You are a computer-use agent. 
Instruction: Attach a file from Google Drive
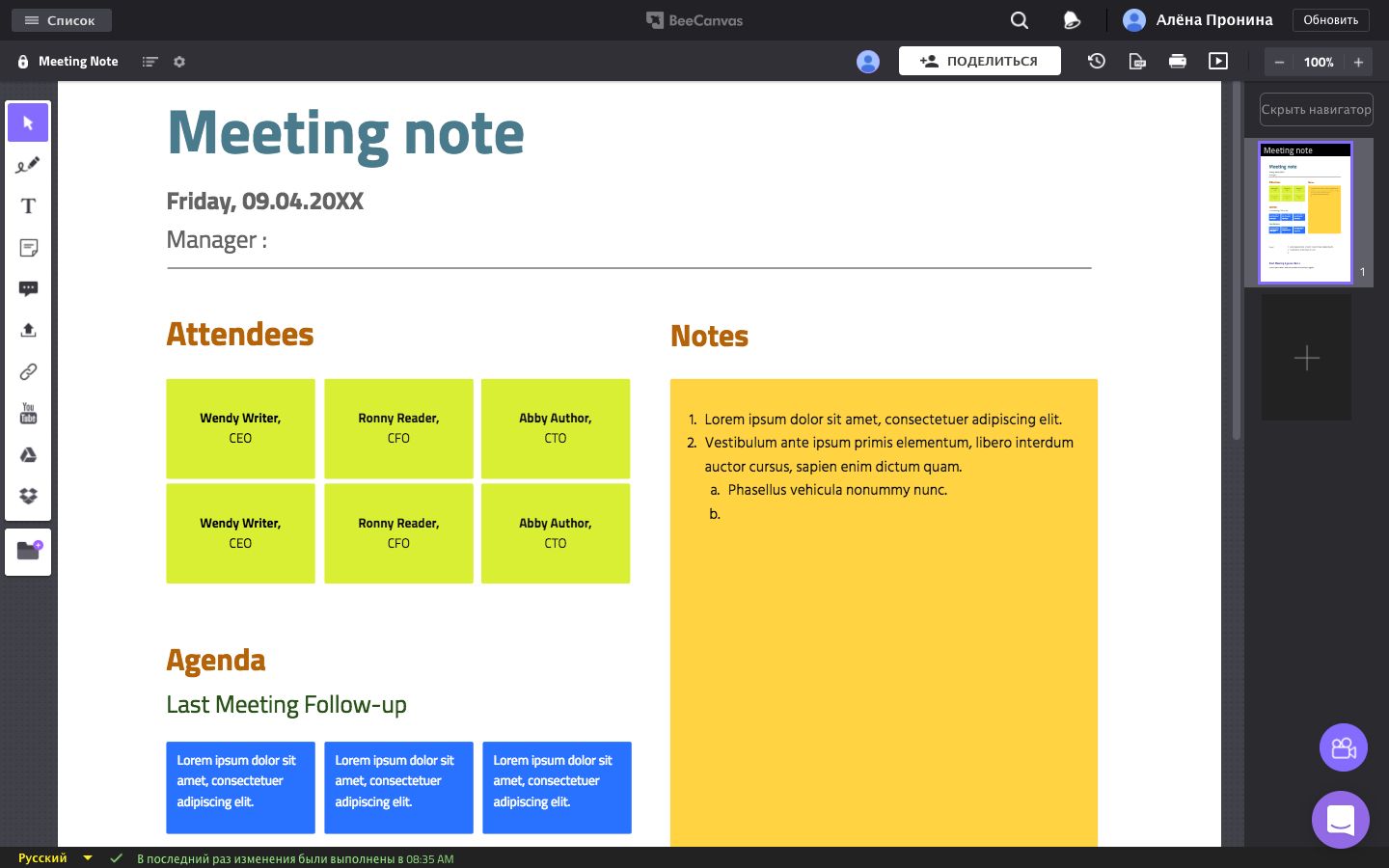click(28, 454)
